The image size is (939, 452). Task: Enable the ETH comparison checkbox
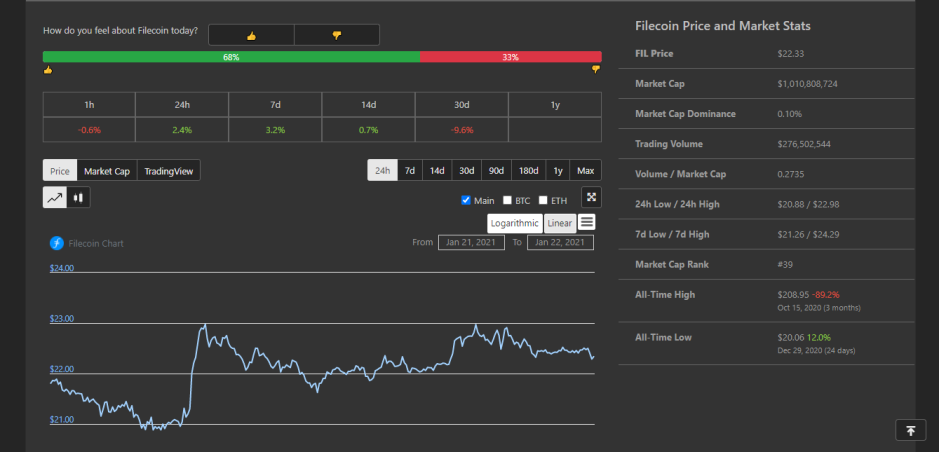(x=543, y=200)
